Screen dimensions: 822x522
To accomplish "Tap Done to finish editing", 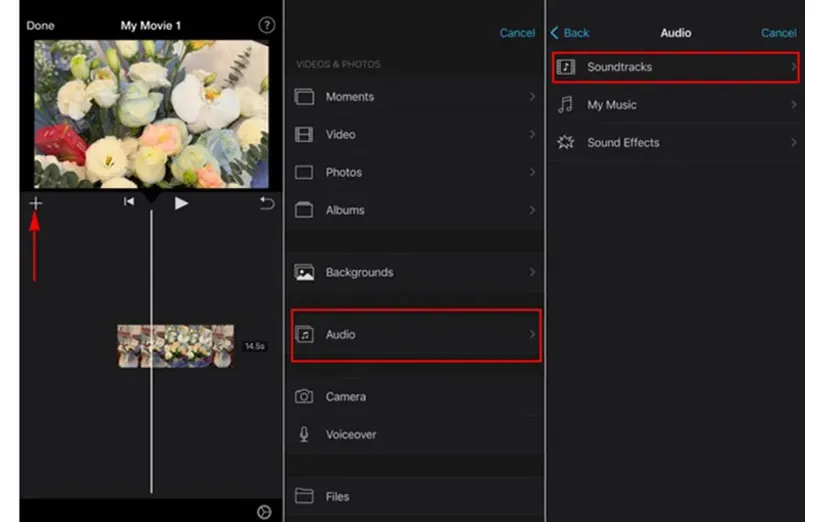I will tap(41, 26).
